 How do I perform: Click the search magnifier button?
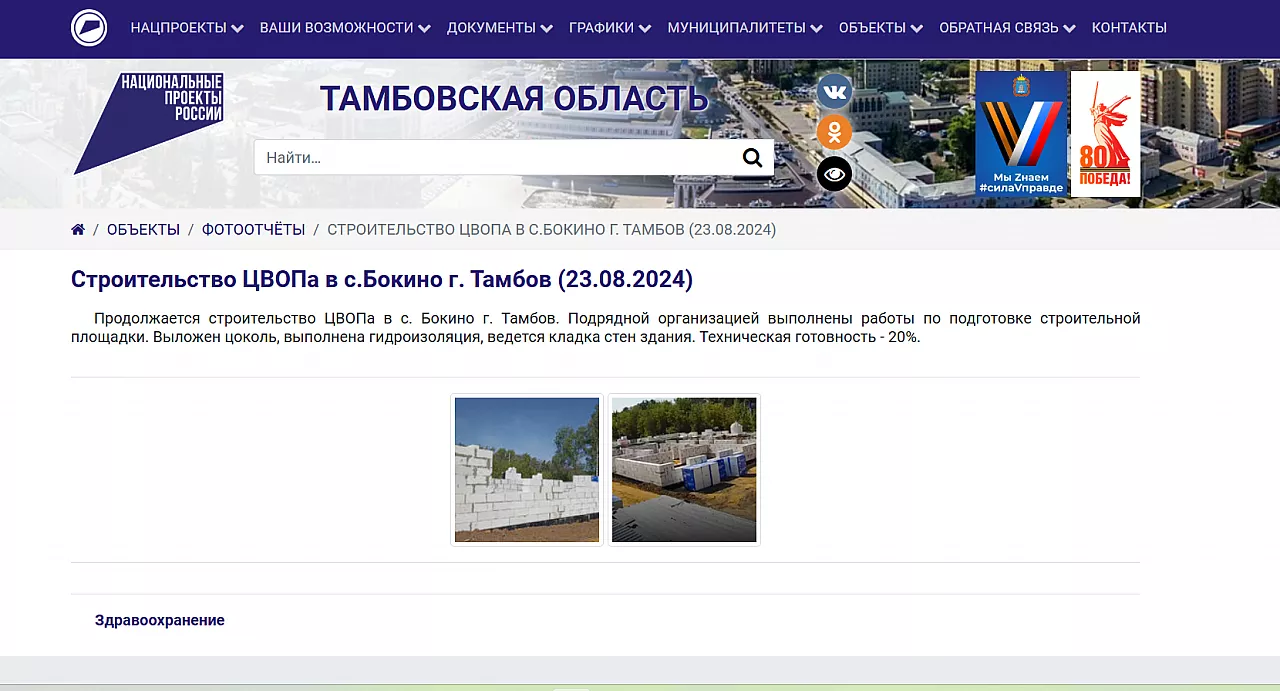(x=752, y=158)
